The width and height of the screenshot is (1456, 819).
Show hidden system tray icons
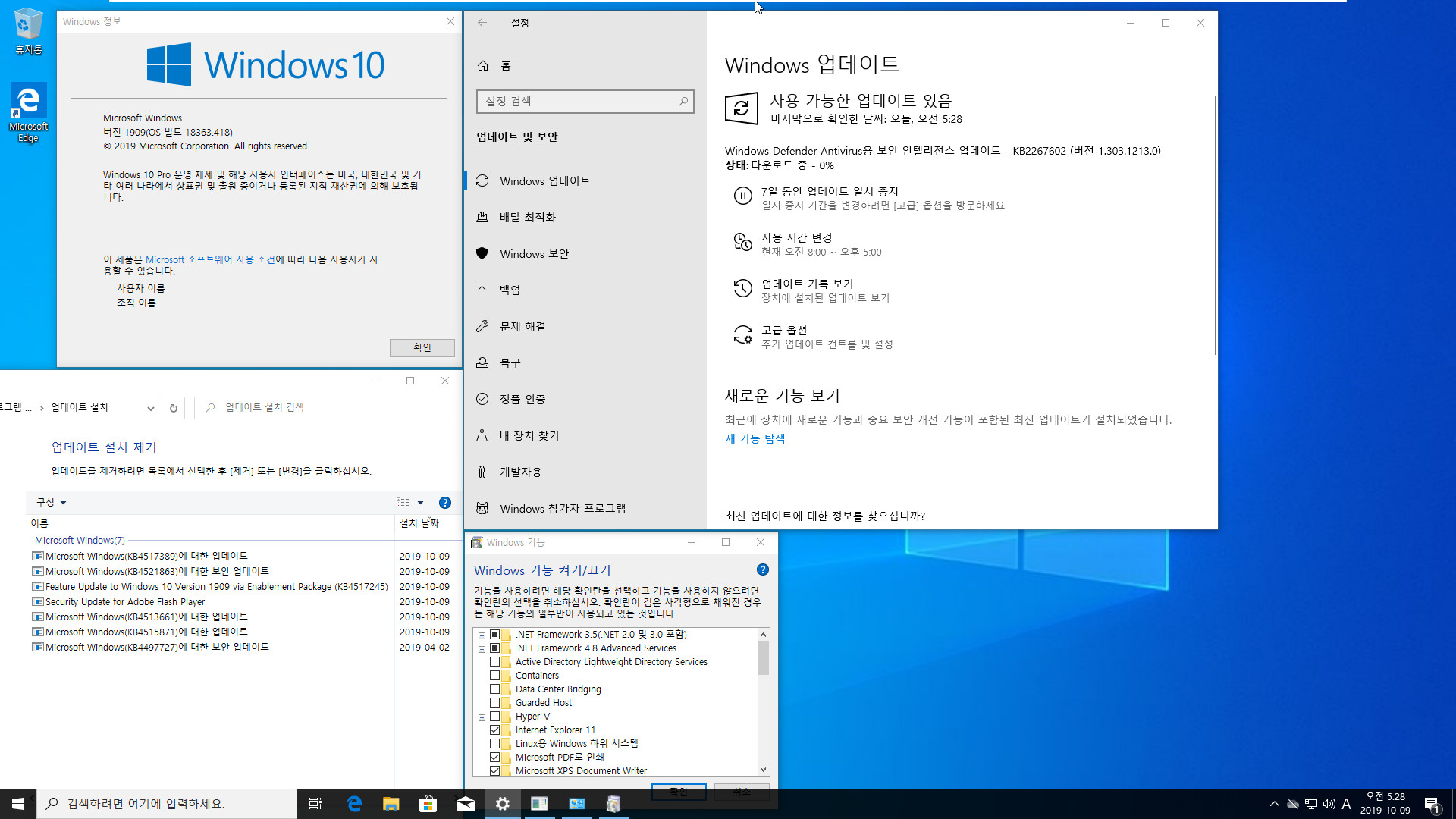[1275, 804]
